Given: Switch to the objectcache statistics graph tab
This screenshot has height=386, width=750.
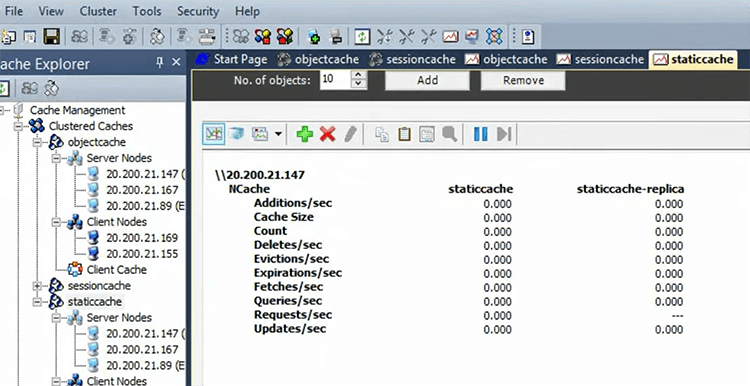Looking at the screenshot, I should (x=506, y=59).
